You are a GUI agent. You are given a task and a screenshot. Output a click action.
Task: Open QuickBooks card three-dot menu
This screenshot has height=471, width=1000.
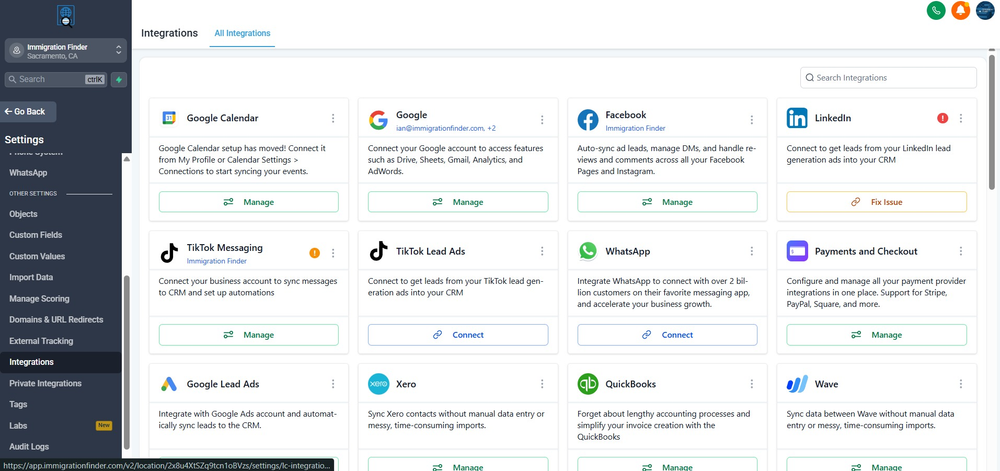coord(751,384)
